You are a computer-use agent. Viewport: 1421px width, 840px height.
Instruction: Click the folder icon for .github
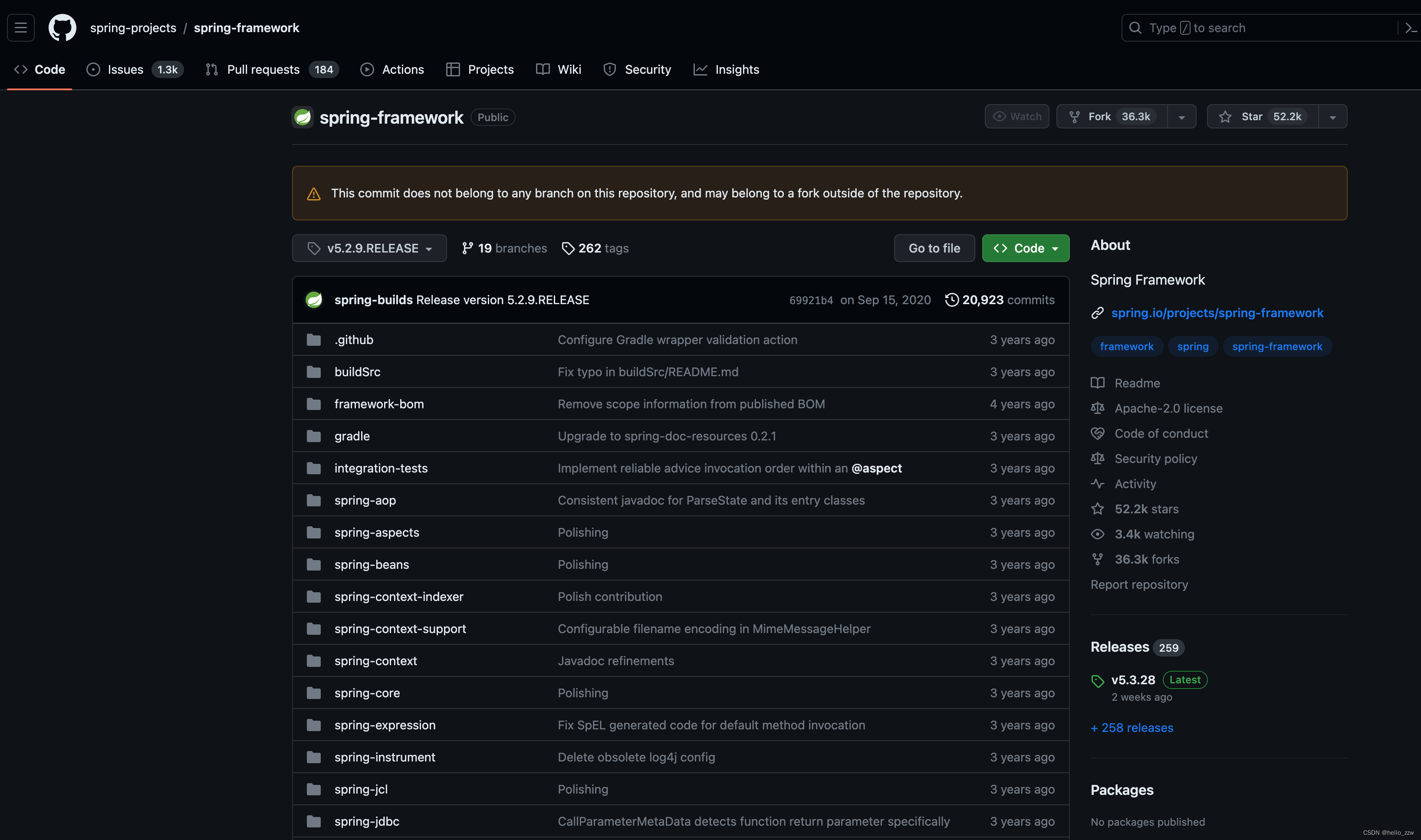(314, 340)
